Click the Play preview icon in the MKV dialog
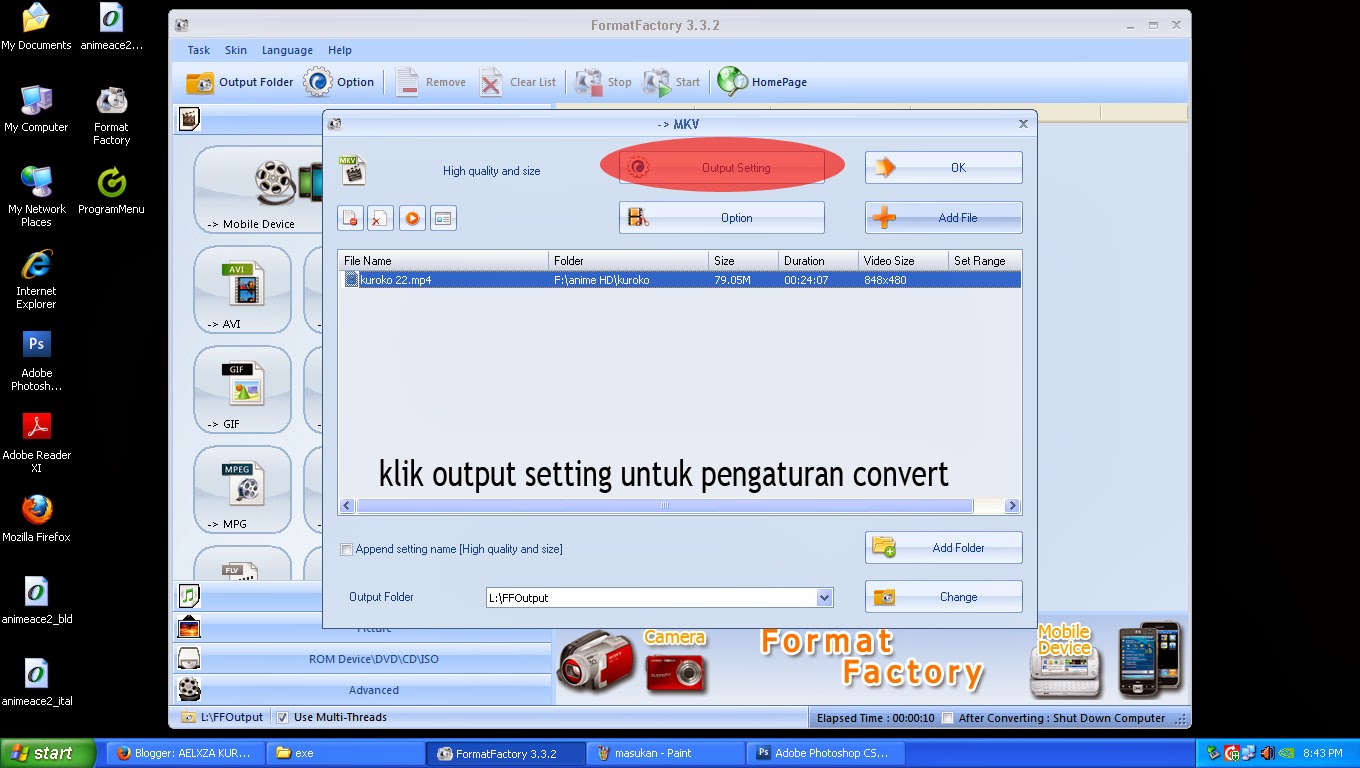 pos(412,217)
